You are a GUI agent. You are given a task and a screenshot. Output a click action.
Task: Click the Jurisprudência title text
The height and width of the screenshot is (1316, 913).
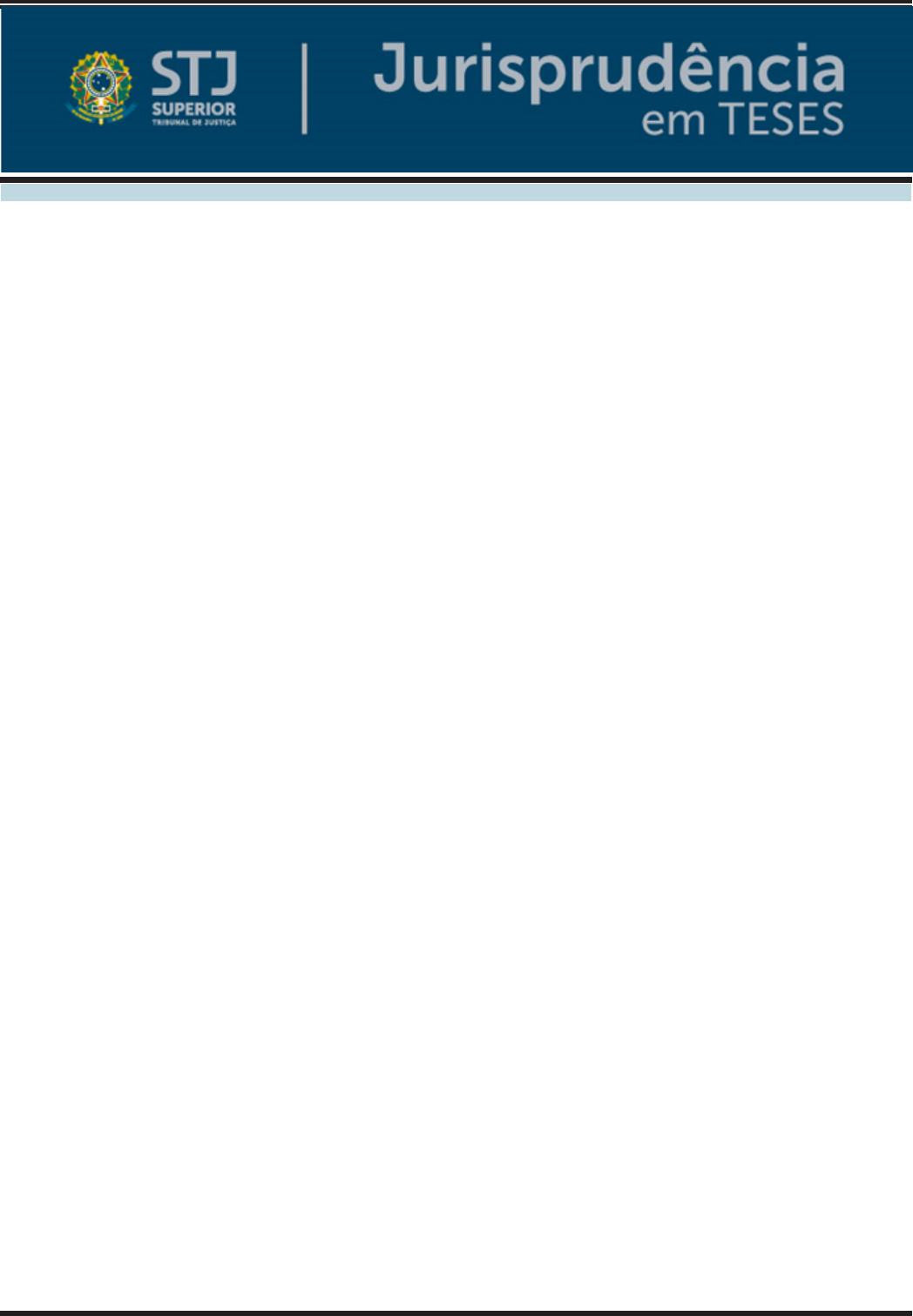pyautogui.click(x=609, y=71)
